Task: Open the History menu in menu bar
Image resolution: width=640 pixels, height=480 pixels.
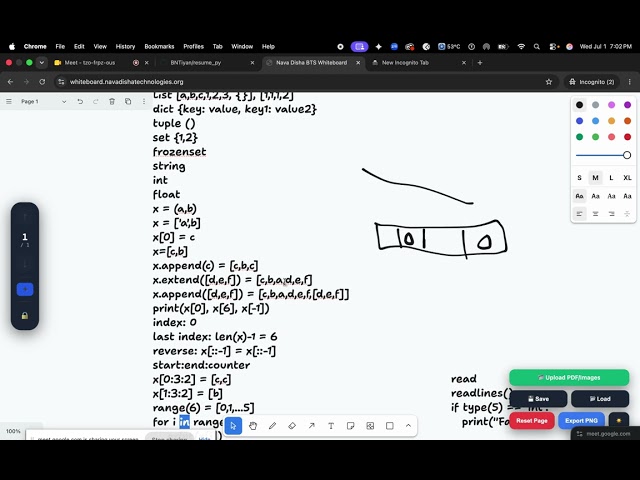Action: (x=125, y=47)
